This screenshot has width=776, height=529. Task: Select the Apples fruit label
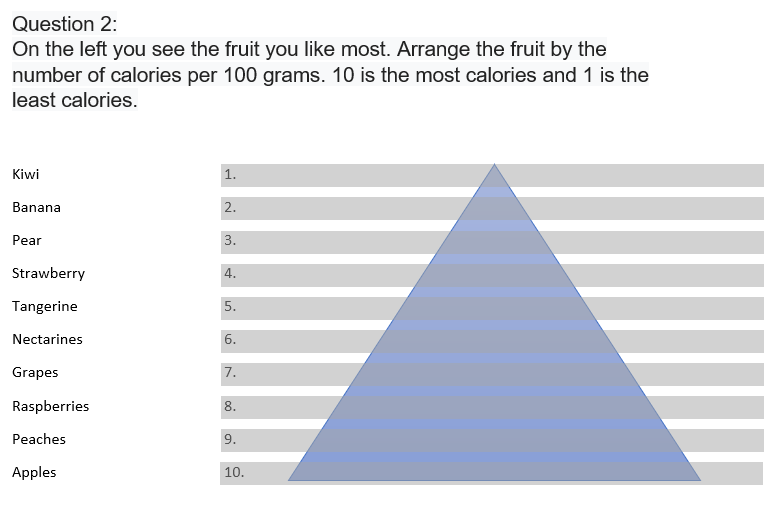34,473
